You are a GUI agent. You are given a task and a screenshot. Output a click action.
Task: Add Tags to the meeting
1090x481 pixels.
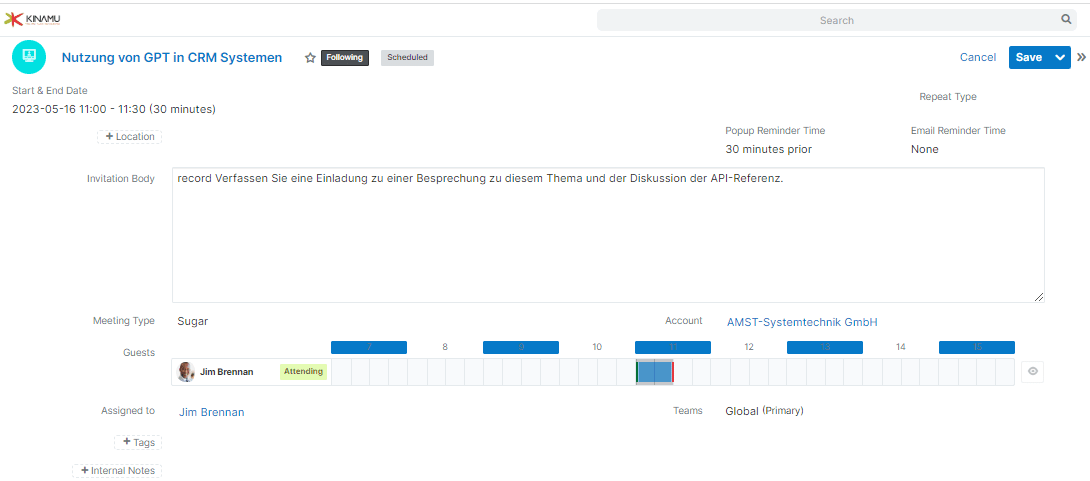(x=138, y=442)
